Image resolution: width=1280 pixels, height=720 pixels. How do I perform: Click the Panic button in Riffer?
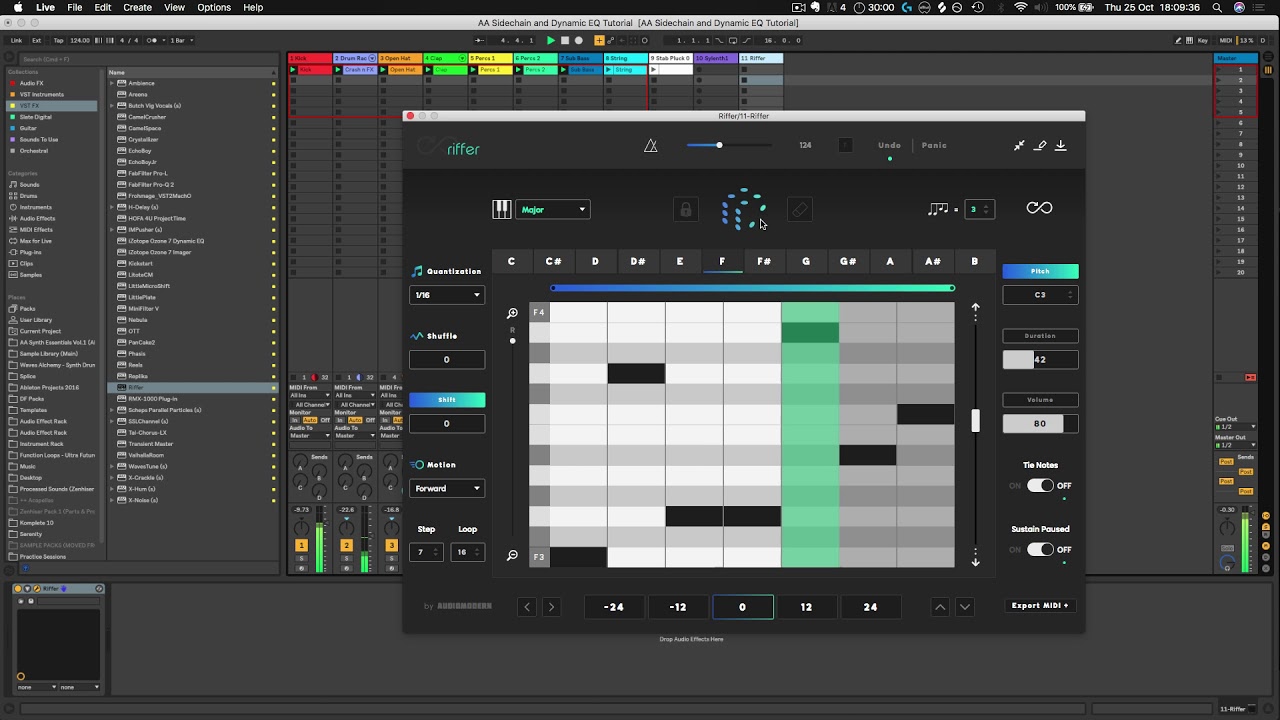934,145
